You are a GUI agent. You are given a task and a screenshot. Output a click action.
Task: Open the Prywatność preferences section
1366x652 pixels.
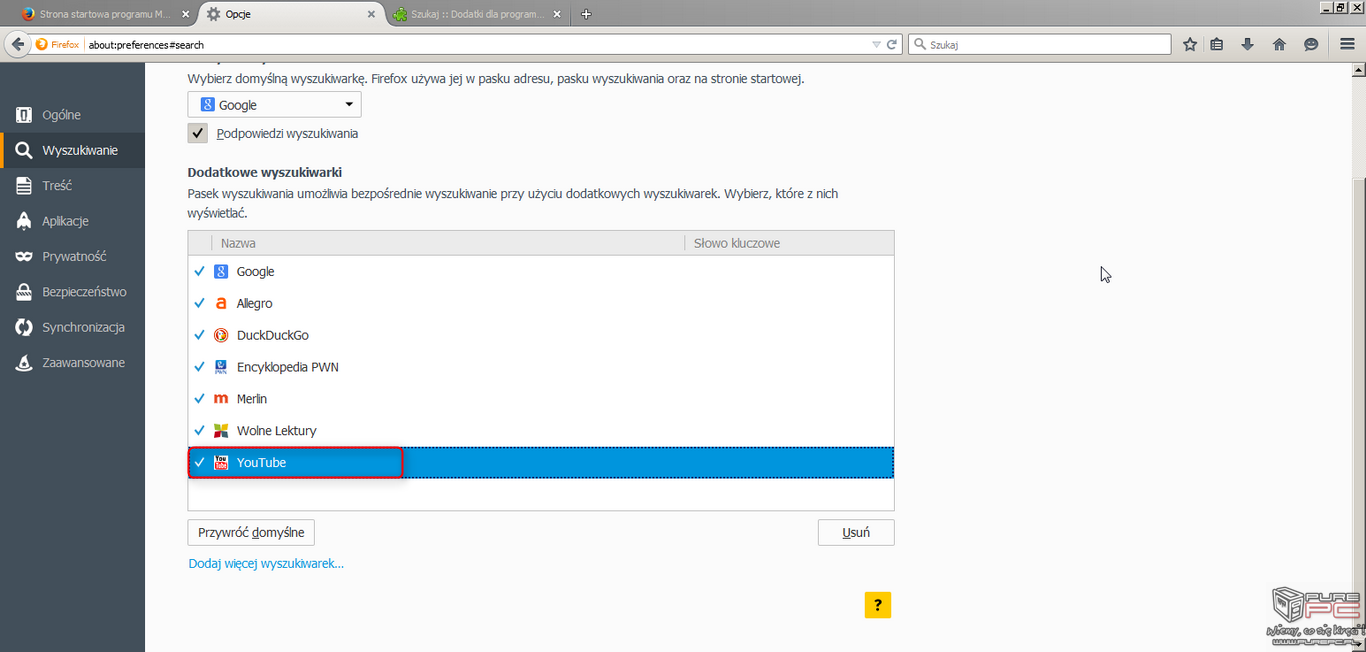(72, 257)
